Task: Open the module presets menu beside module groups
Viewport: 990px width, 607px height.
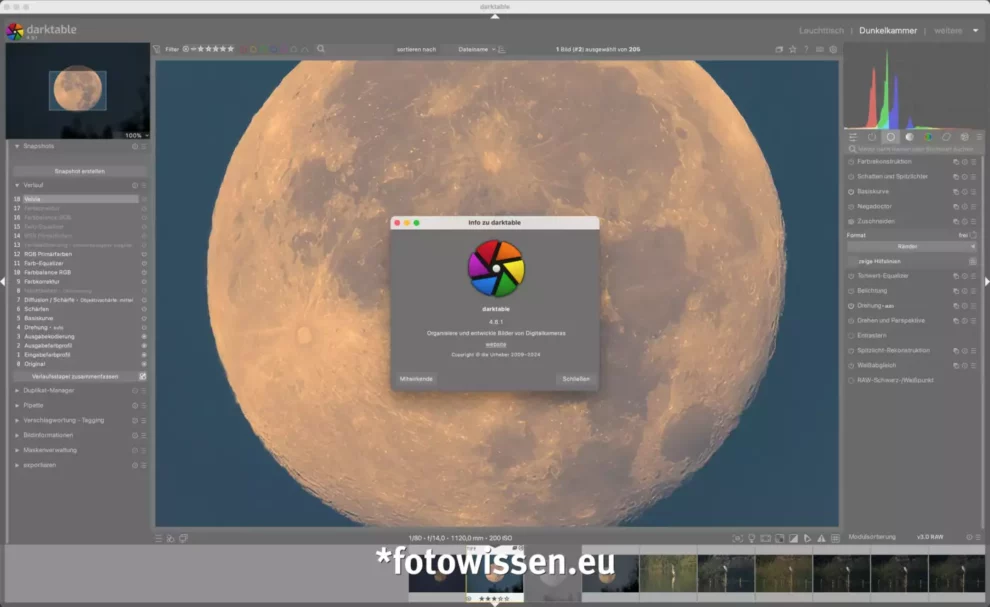Action: pyautogui.click(x=979, y=137)
